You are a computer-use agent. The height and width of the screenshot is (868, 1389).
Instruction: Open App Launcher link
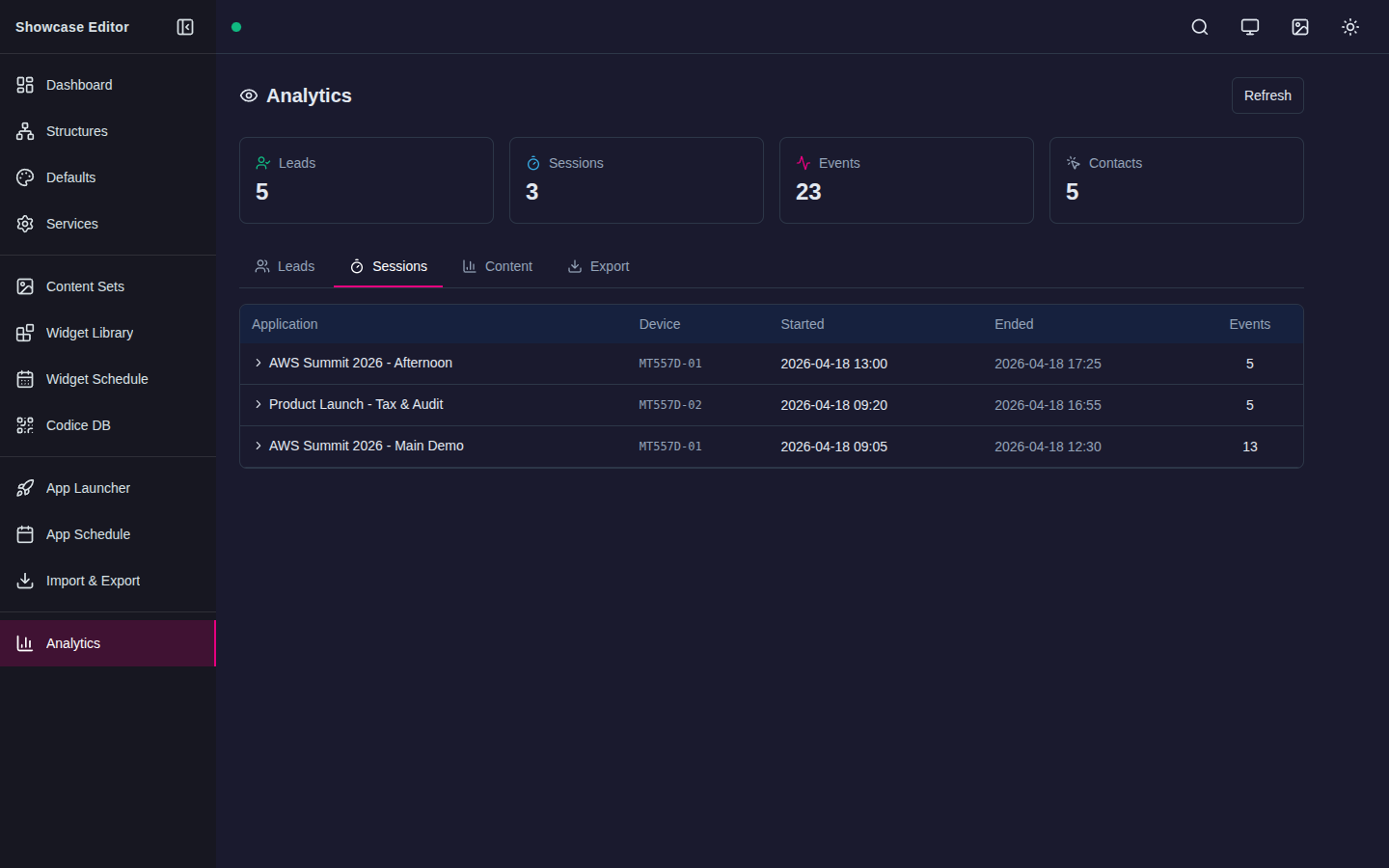pyautogui.click(x=108, y=488)
